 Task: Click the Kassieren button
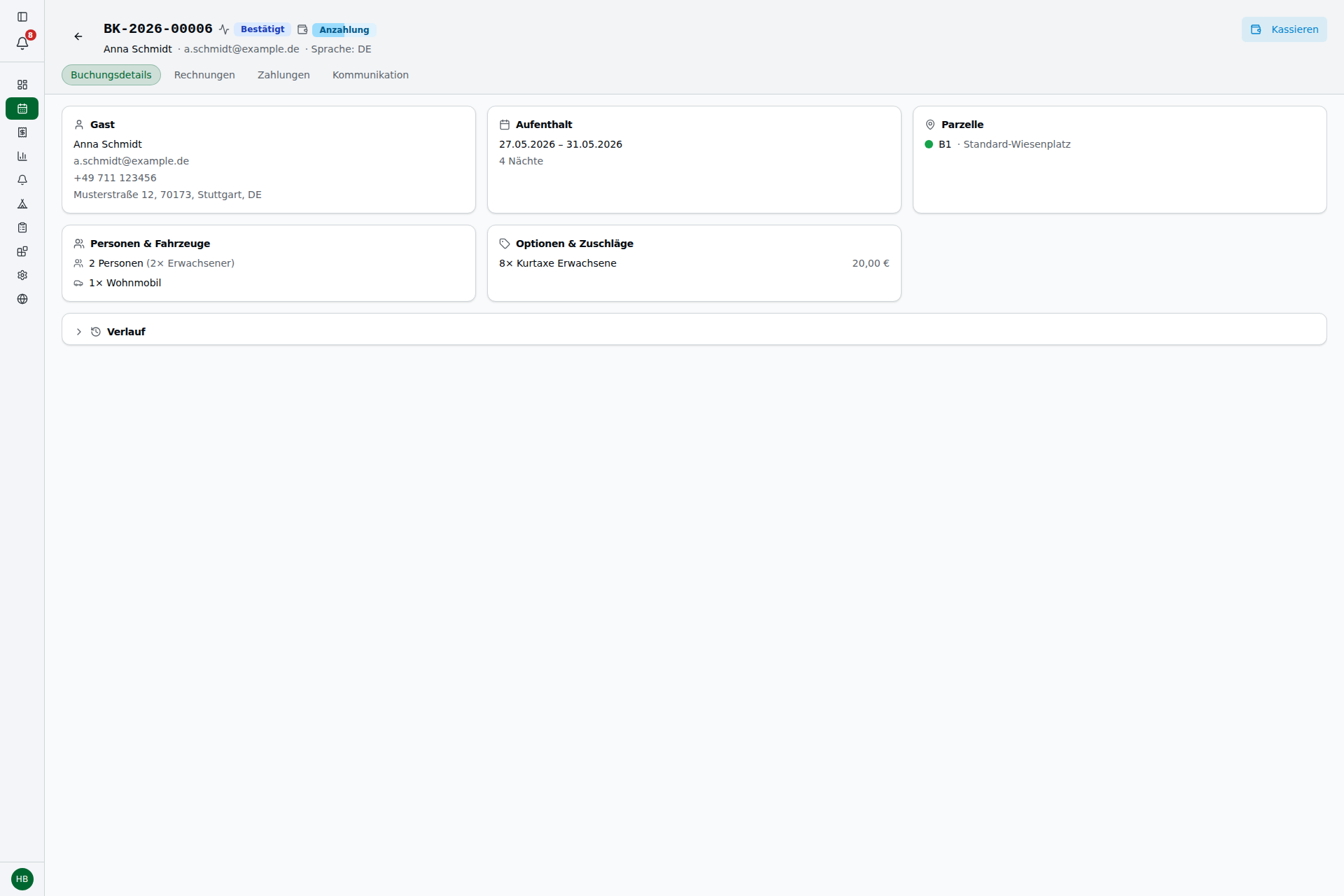[x=1284, y=29]
